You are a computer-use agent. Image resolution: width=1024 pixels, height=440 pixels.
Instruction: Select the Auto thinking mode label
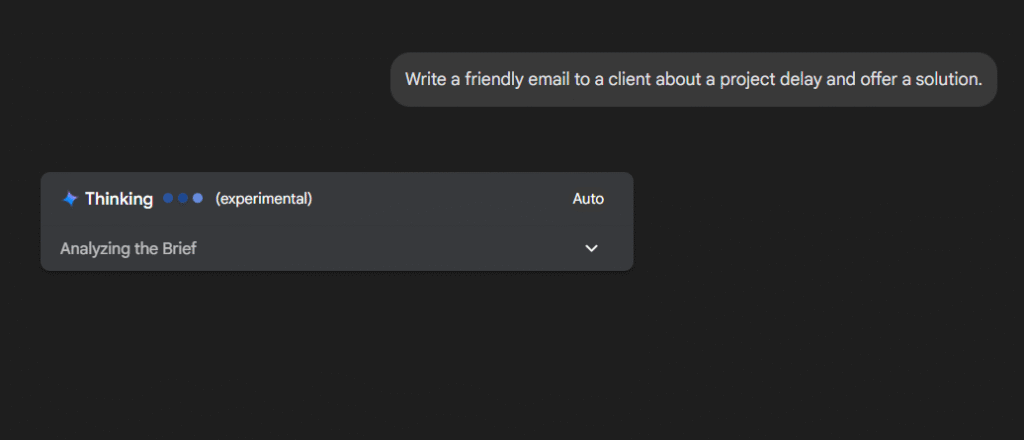(x=588, y=199)
